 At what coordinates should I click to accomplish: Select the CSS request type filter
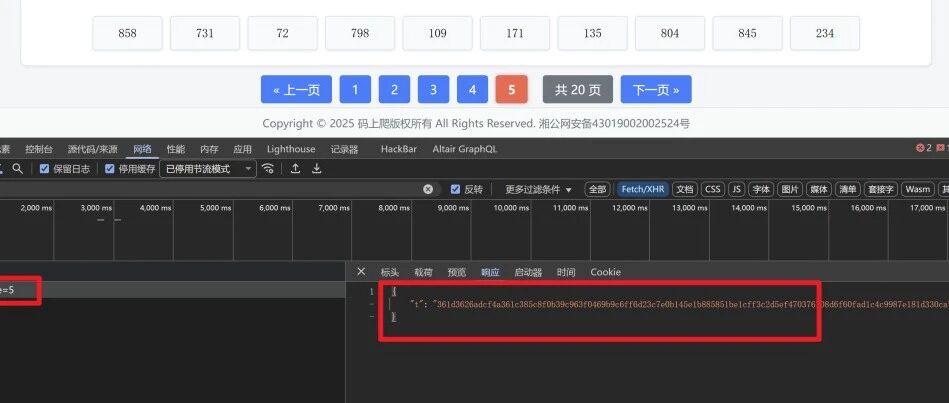(713, 189)
